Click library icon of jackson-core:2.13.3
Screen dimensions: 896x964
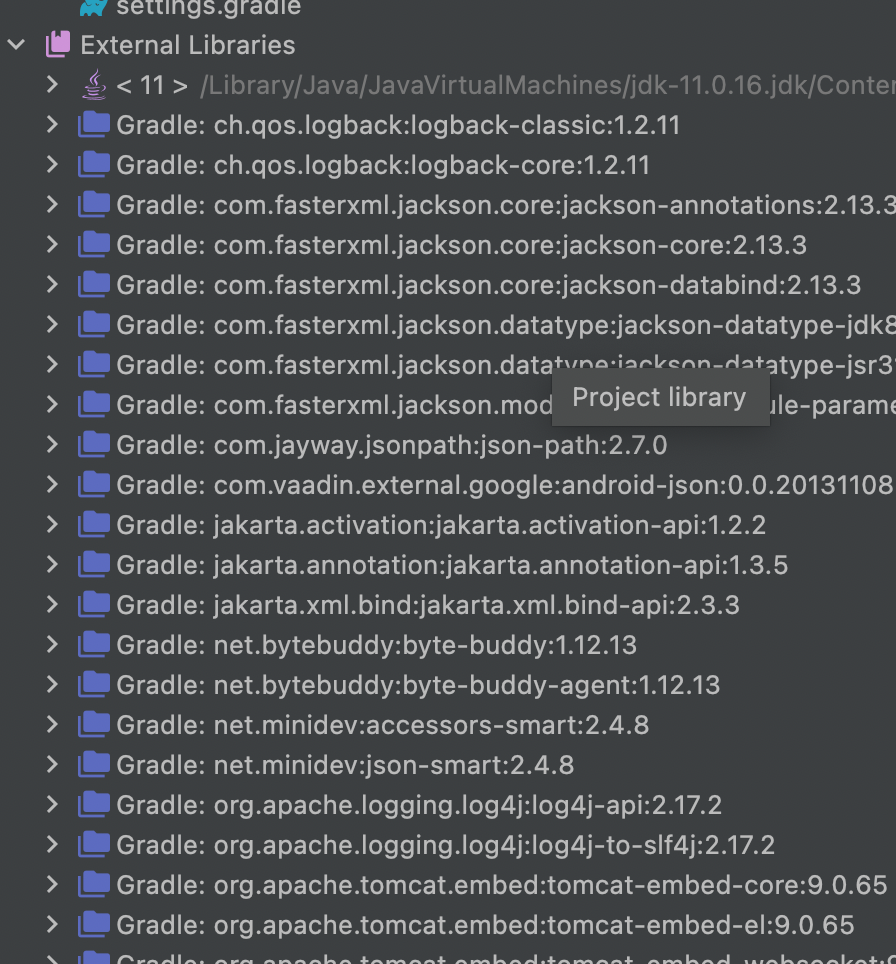(x=94, y=244)
